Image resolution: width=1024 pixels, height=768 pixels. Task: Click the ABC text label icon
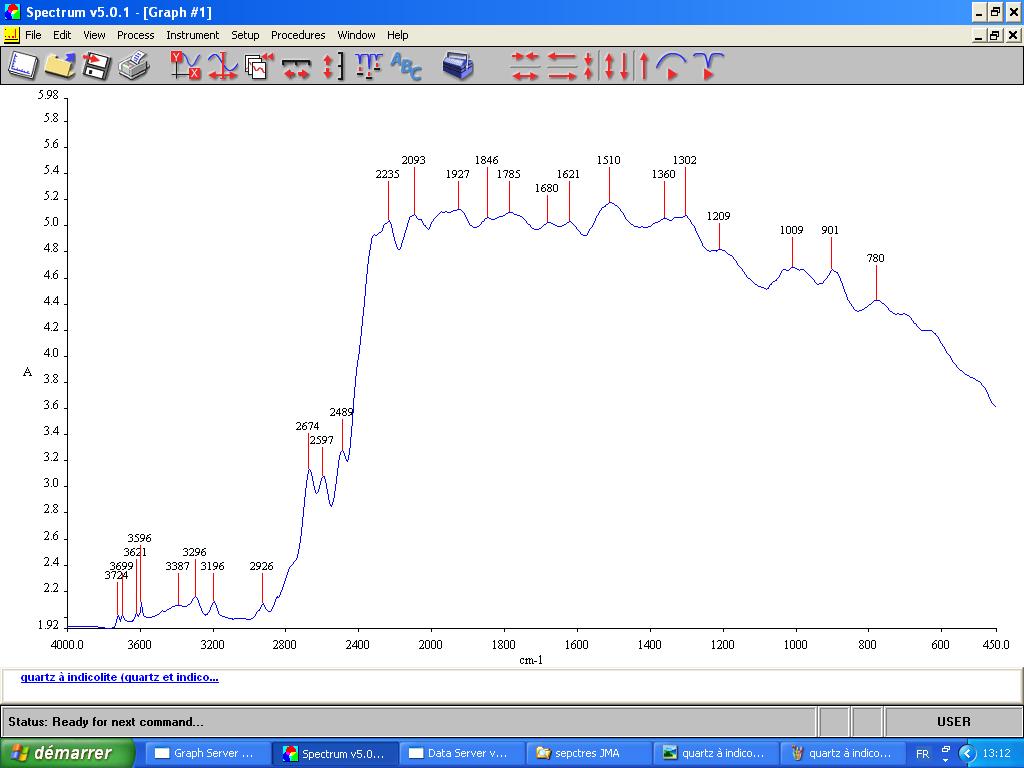(x=406, y=66)
